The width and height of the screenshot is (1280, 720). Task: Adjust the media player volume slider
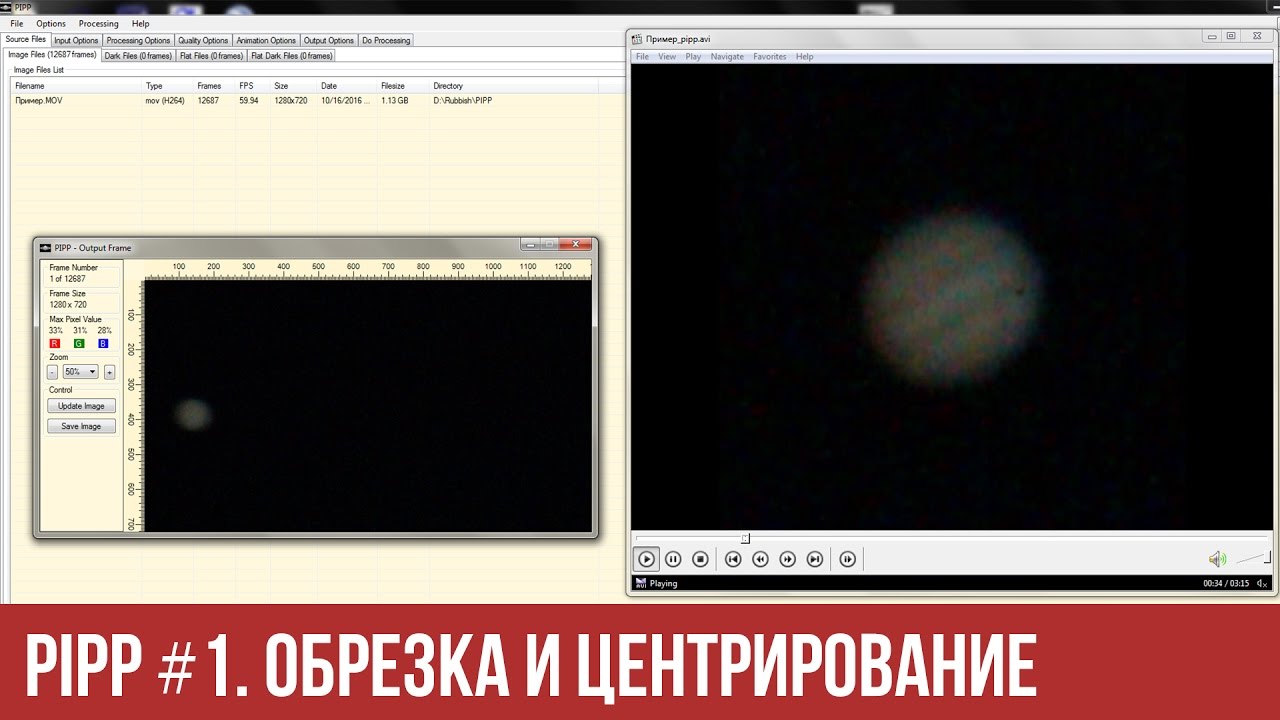point(1253,558)
